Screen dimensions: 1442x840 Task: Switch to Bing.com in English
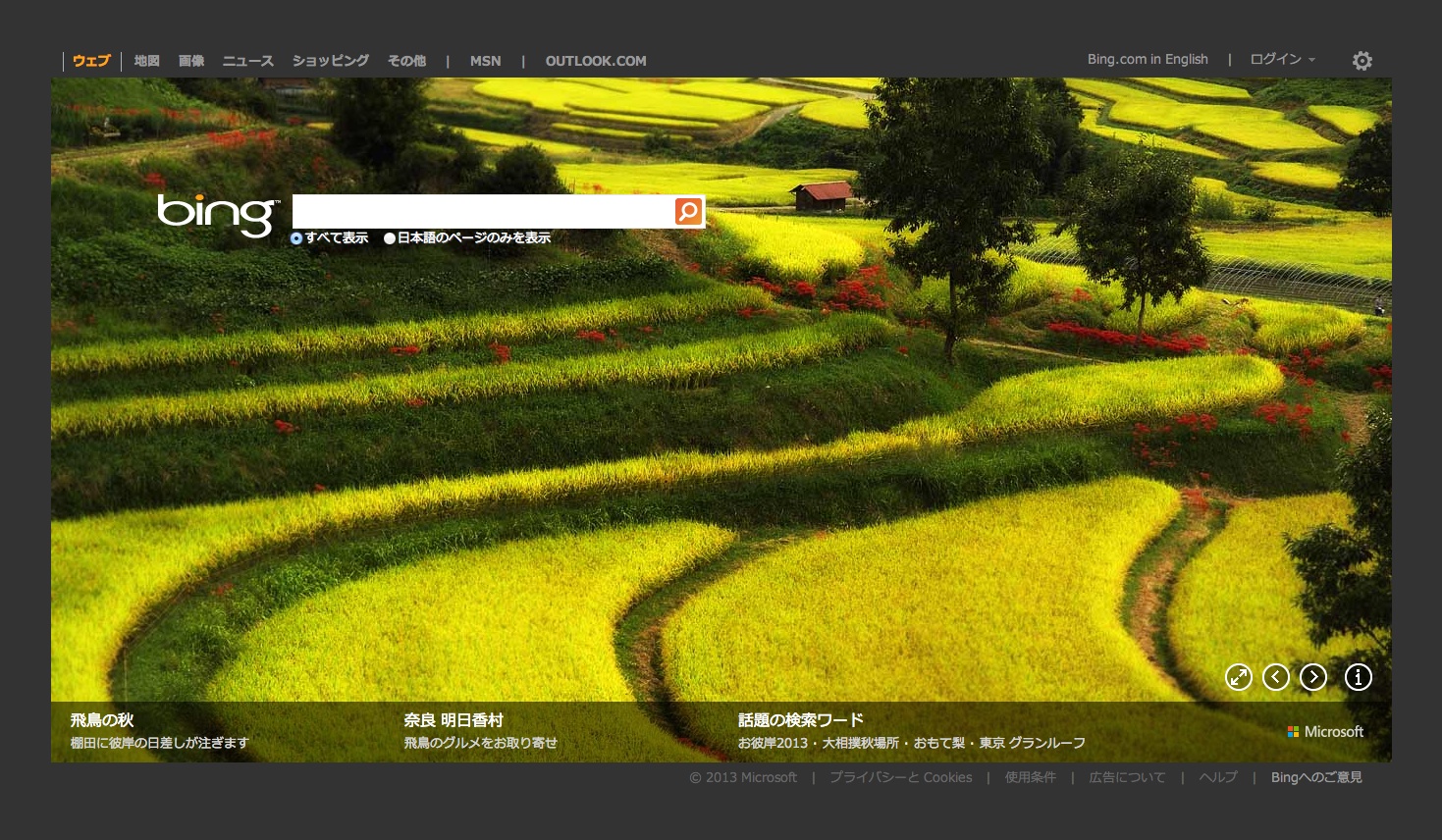pyautogui.click(x=1147, y=60)
